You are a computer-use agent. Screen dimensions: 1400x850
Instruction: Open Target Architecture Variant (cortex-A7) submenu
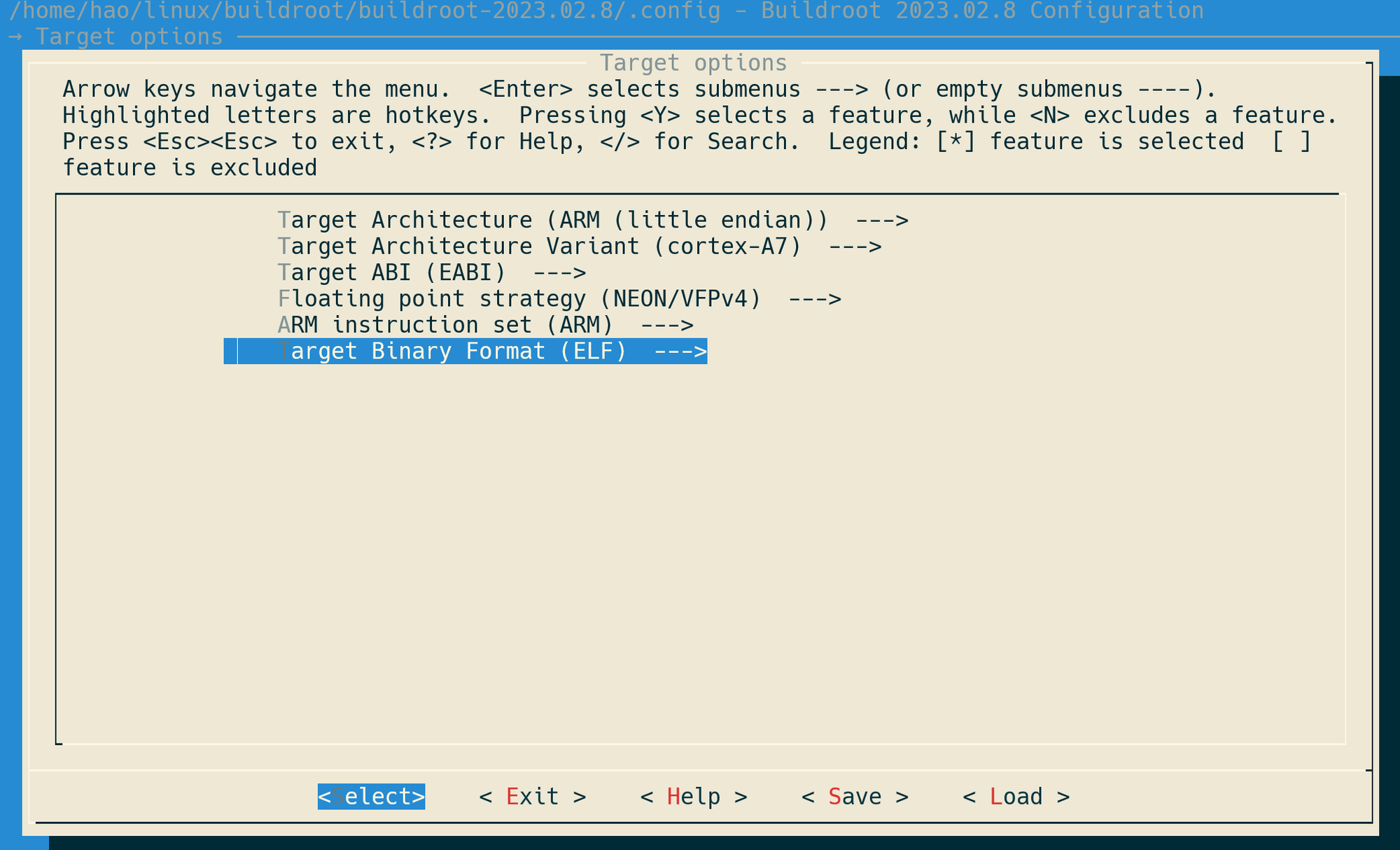point(580,246)
